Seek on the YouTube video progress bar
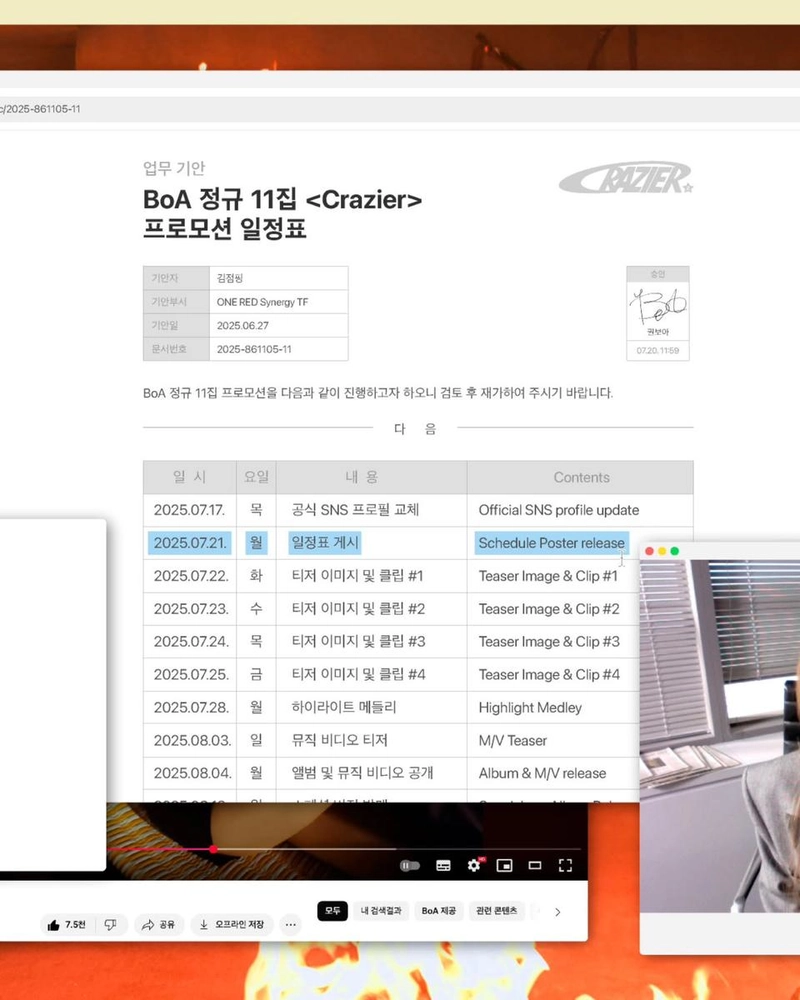 pyautogui.click(x=344, y=849)
